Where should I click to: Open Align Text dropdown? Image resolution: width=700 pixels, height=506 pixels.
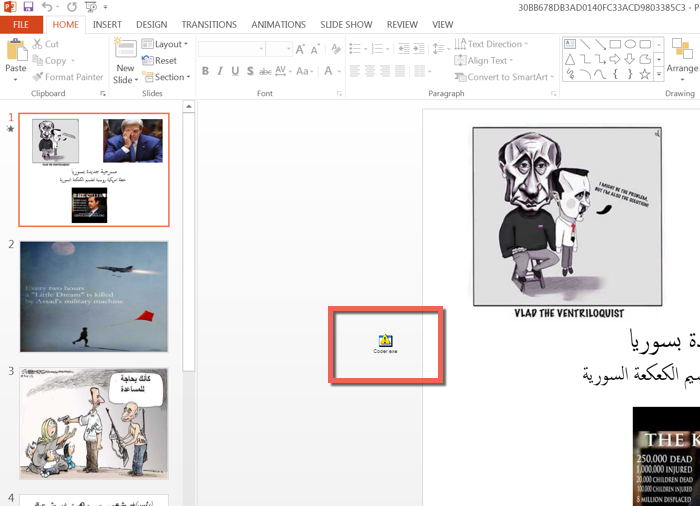point(483,60)
